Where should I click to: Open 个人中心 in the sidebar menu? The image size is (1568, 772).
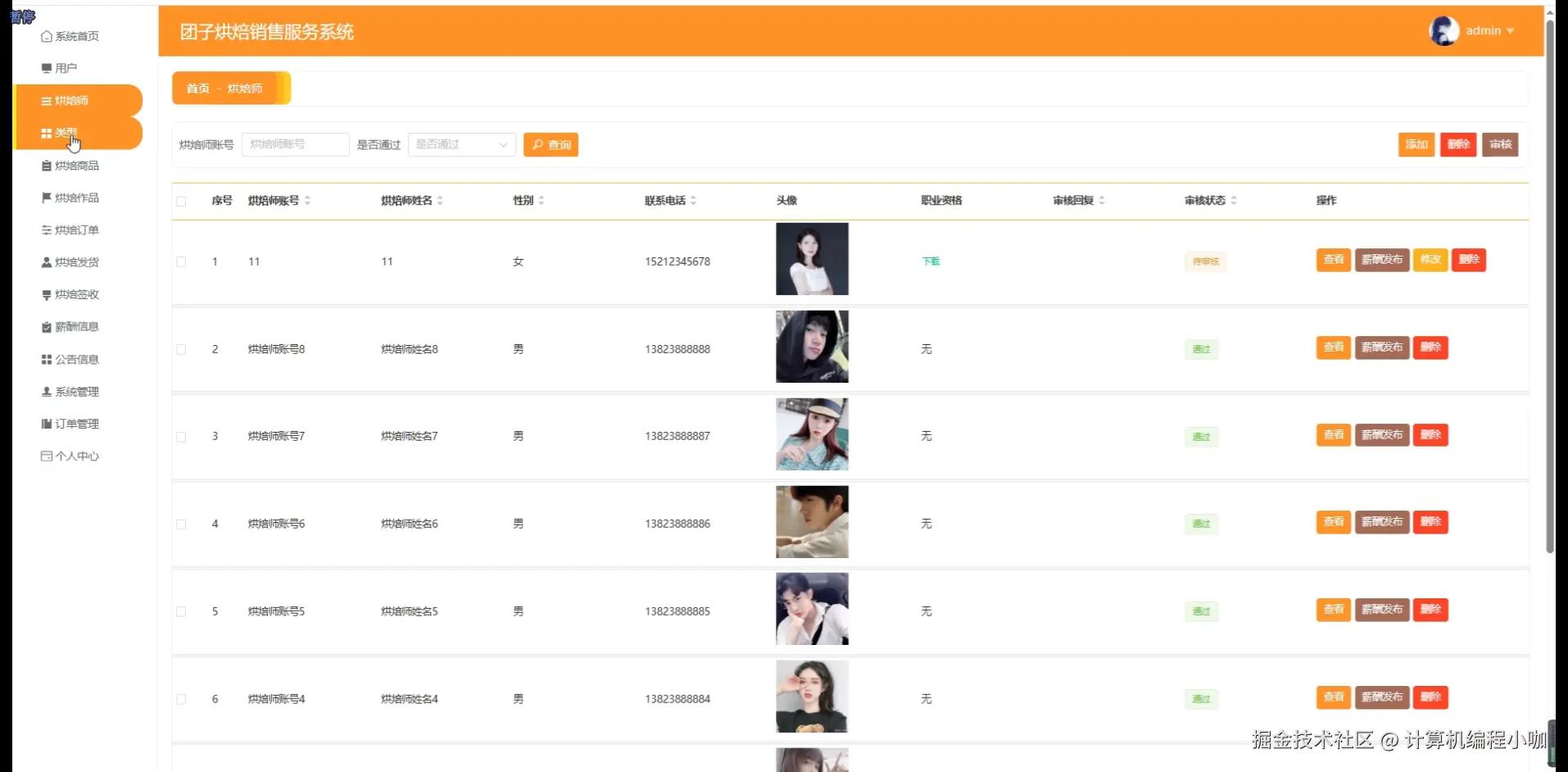(77, 456)
